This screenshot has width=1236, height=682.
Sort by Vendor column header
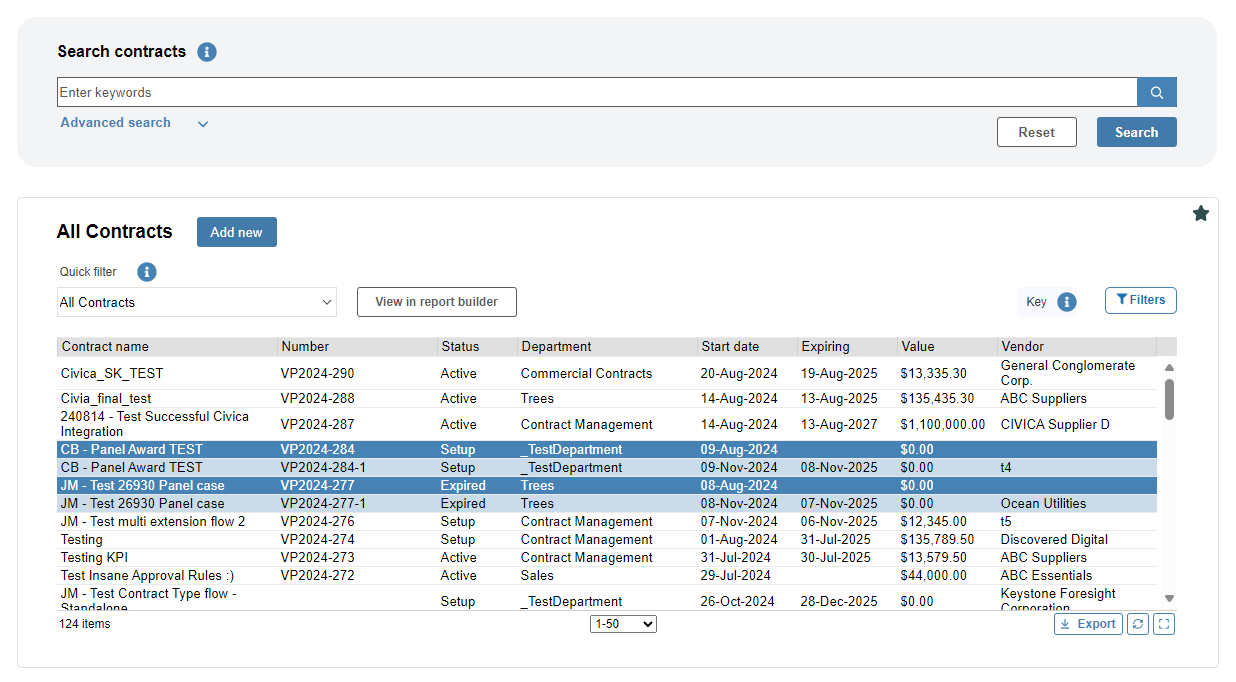tap(1077, 347)
